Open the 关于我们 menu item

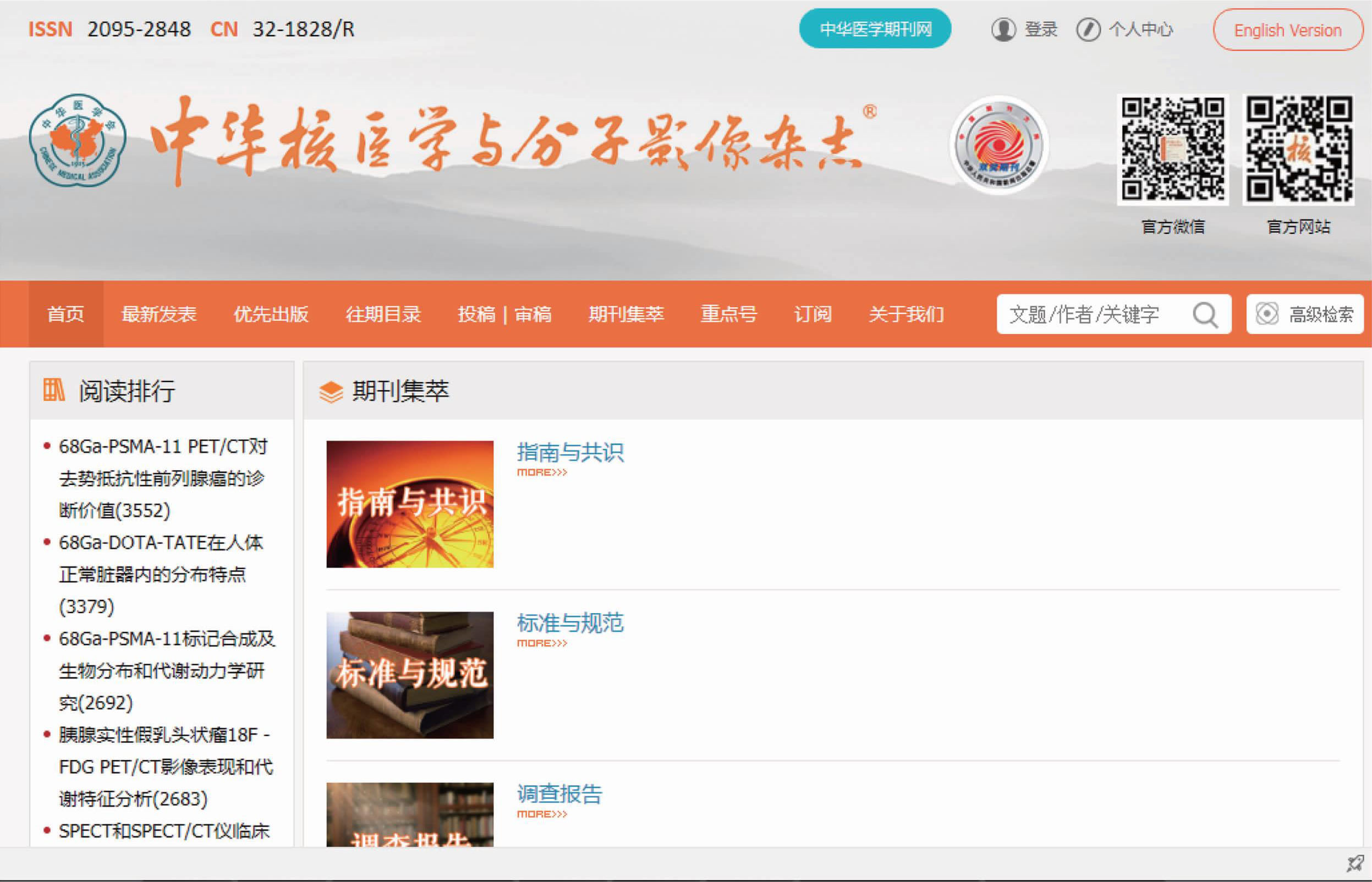905,314
